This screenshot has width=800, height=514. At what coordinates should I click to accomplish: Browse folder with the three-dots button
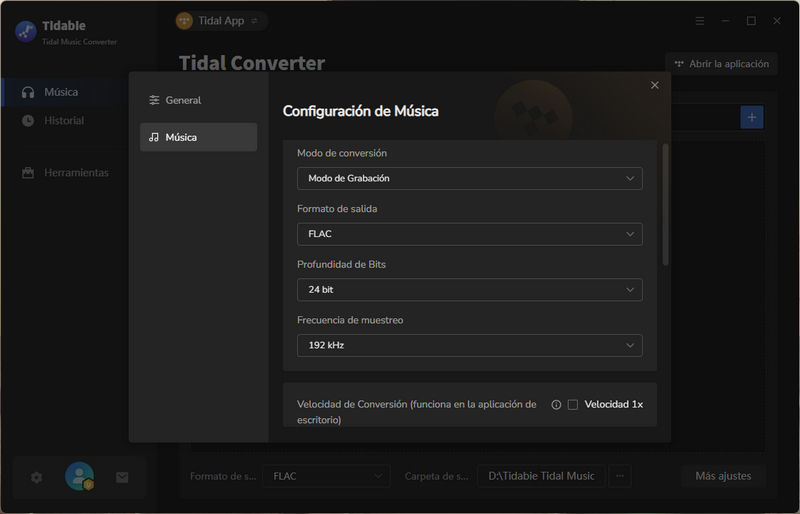(x=619, y=476)
